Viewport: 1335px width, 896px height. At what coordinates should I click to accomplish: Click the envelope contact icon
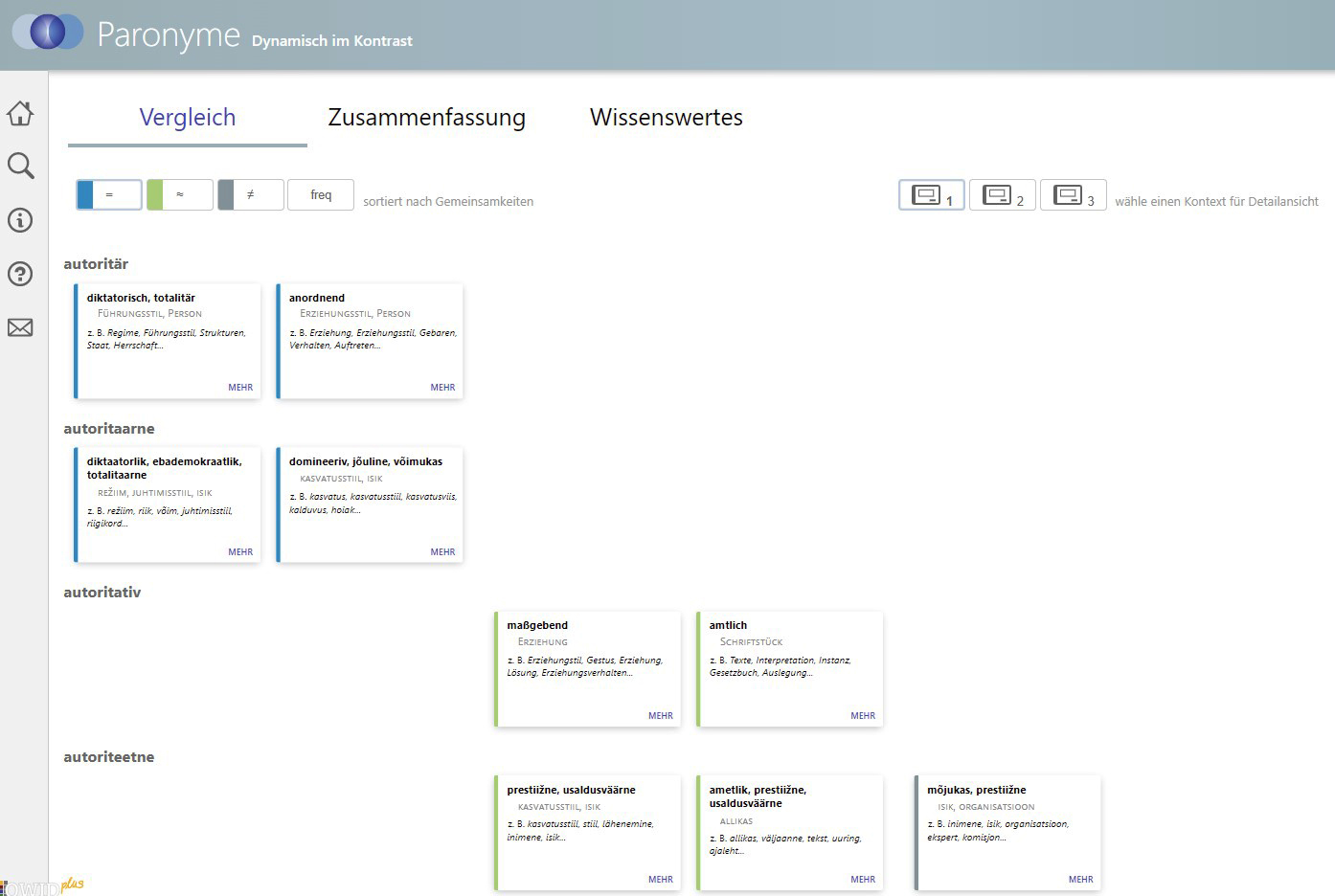tap(20, 327)
